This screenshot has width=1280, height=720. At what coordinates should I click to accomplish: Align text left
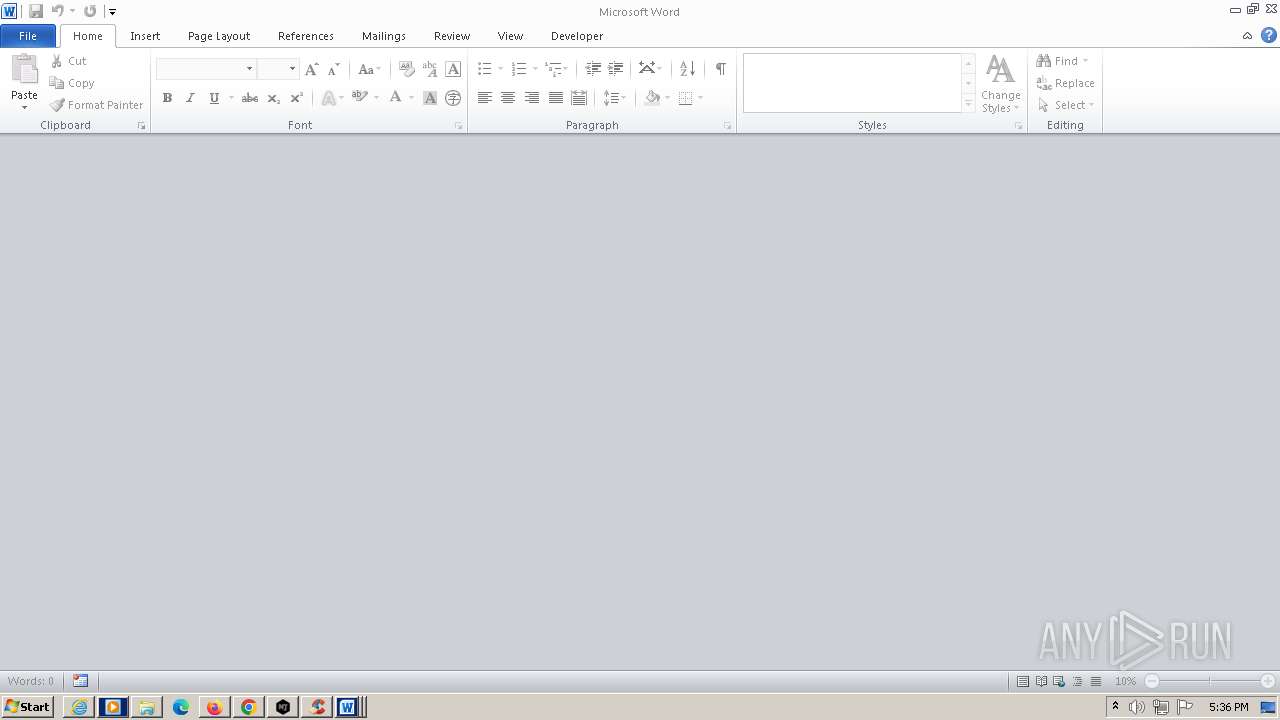pos(485,98)
